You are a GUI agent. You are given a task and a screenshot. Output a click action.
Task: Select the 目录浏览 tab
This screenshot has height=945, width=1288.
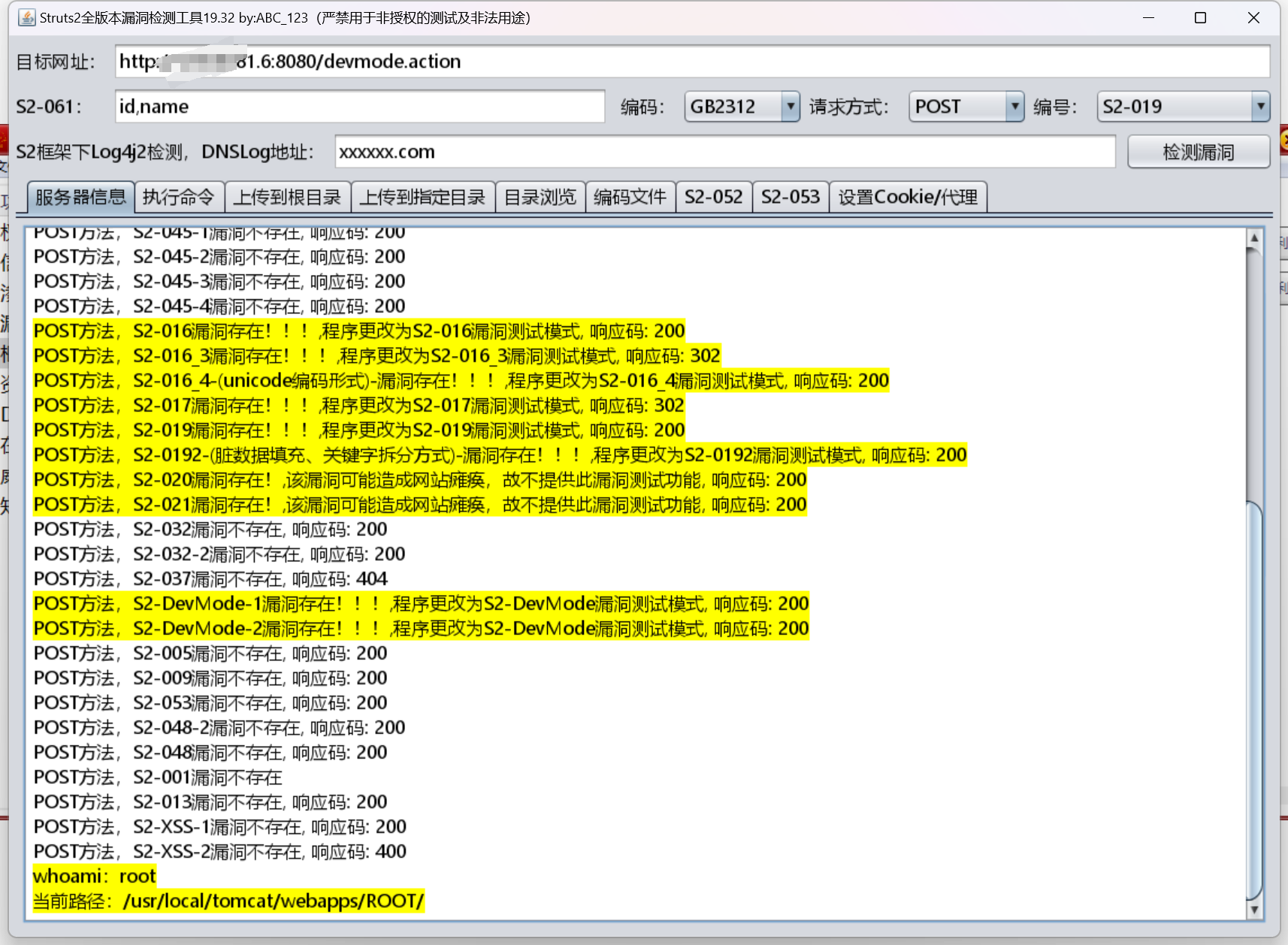[540, 197]
